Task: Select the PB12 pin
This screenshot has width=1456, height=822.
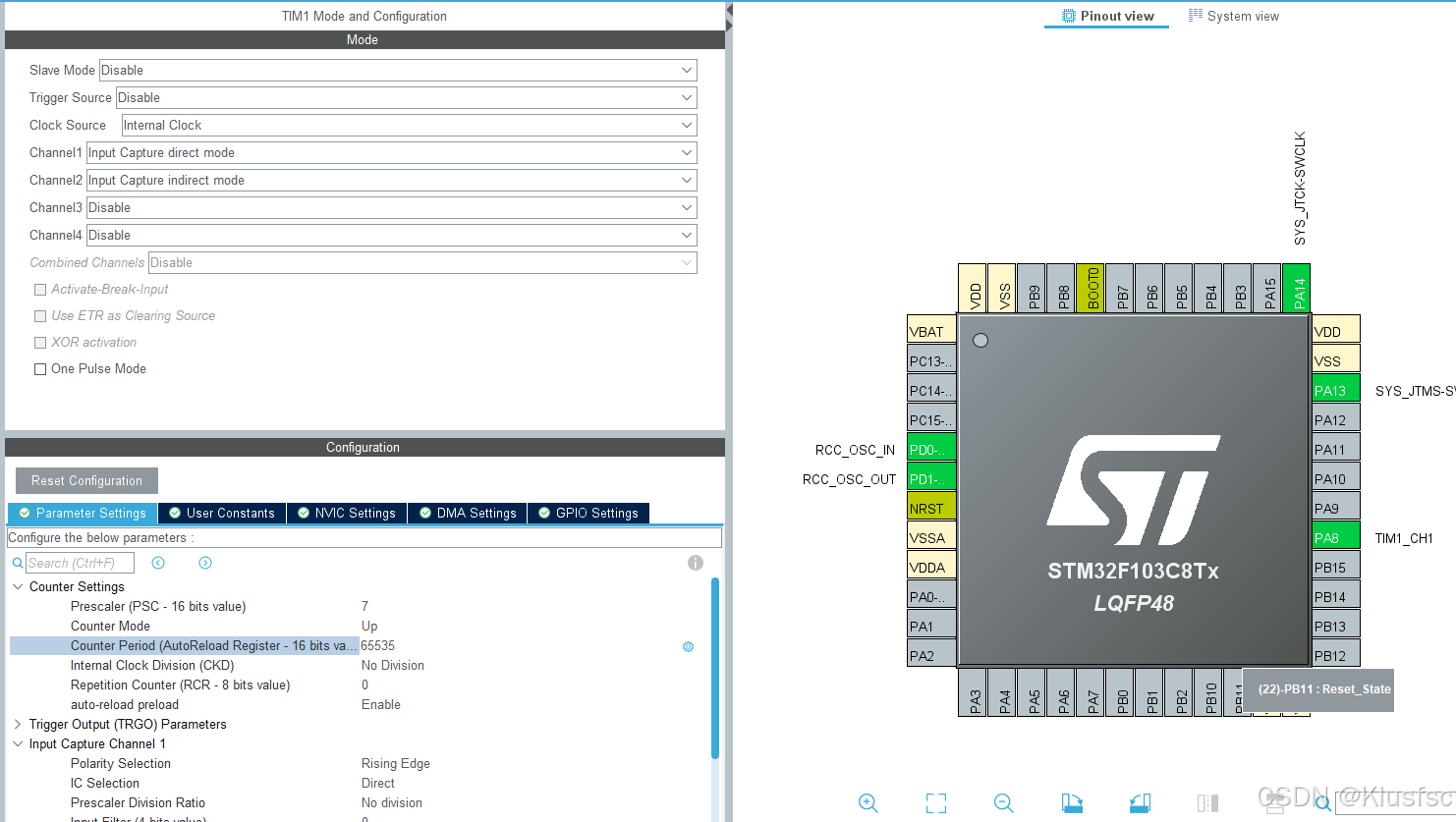Action: pyautogui.click(x=1335, y=655)
